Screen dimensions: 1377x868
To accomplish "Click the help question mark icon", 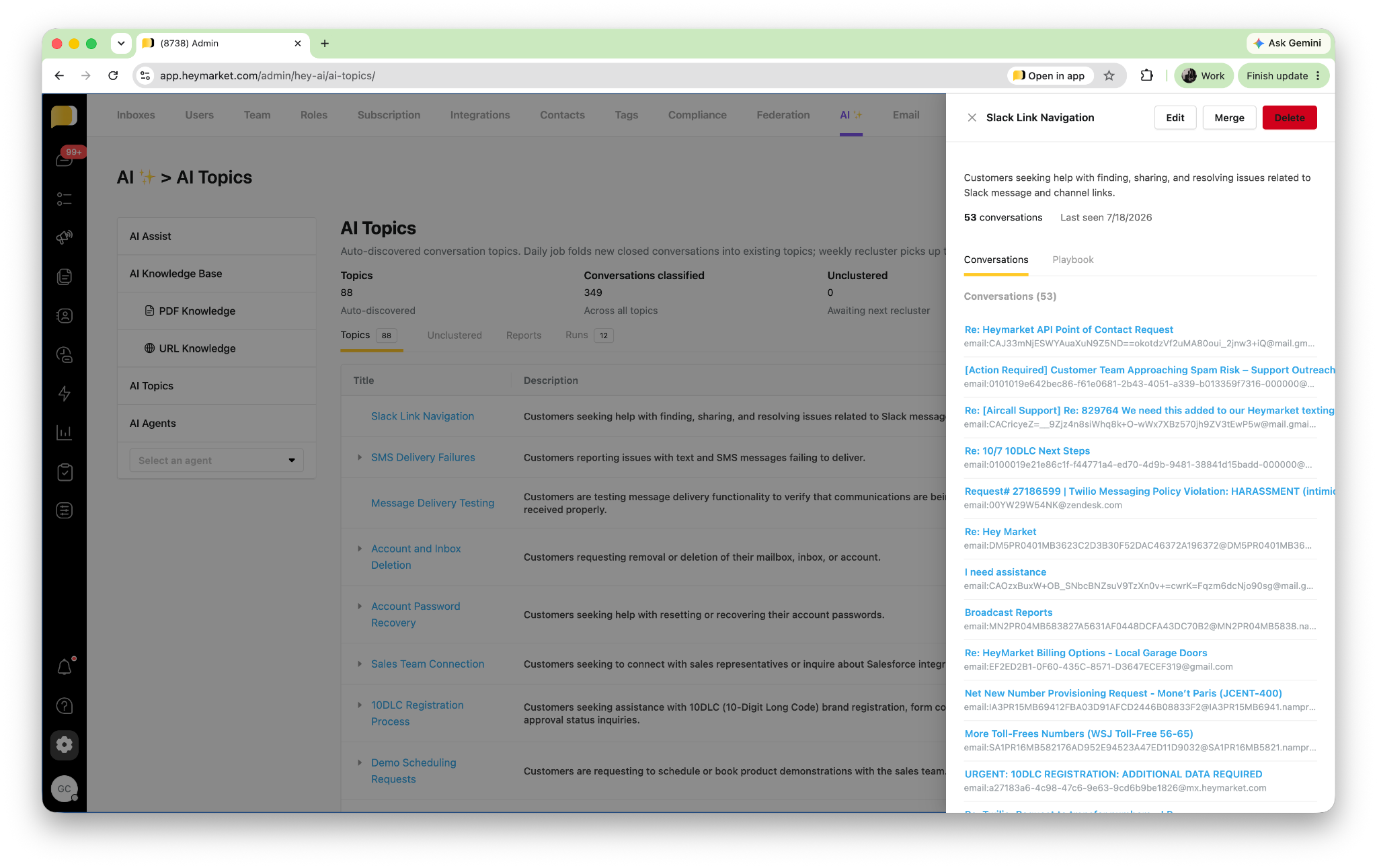I will (65, 706).
